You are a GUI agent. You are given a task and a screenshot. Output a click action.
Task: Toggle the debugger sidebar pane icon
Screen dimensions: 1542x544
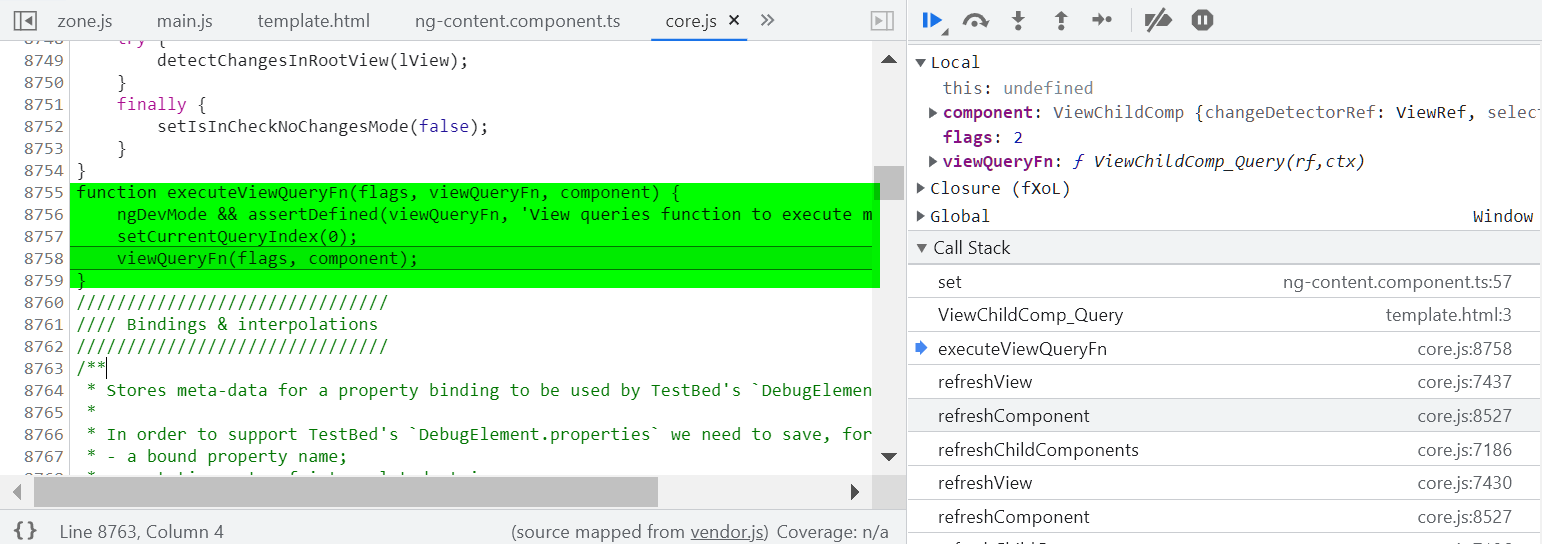point(881,20)
